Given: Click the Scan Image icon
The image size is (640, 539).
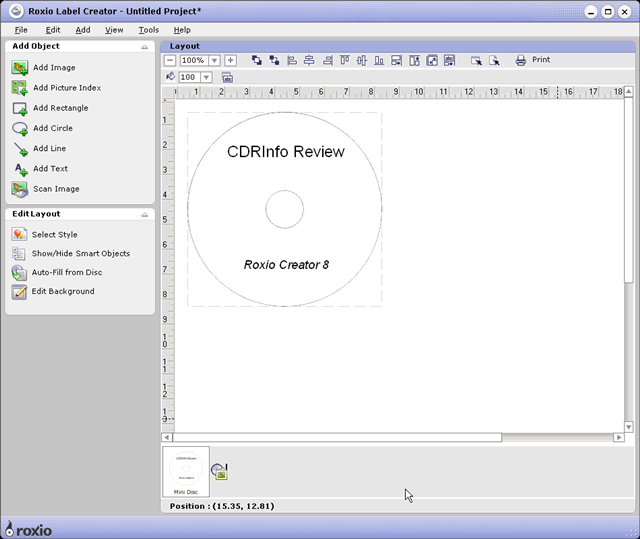Looking at the screenshot, I should point(20,189).
